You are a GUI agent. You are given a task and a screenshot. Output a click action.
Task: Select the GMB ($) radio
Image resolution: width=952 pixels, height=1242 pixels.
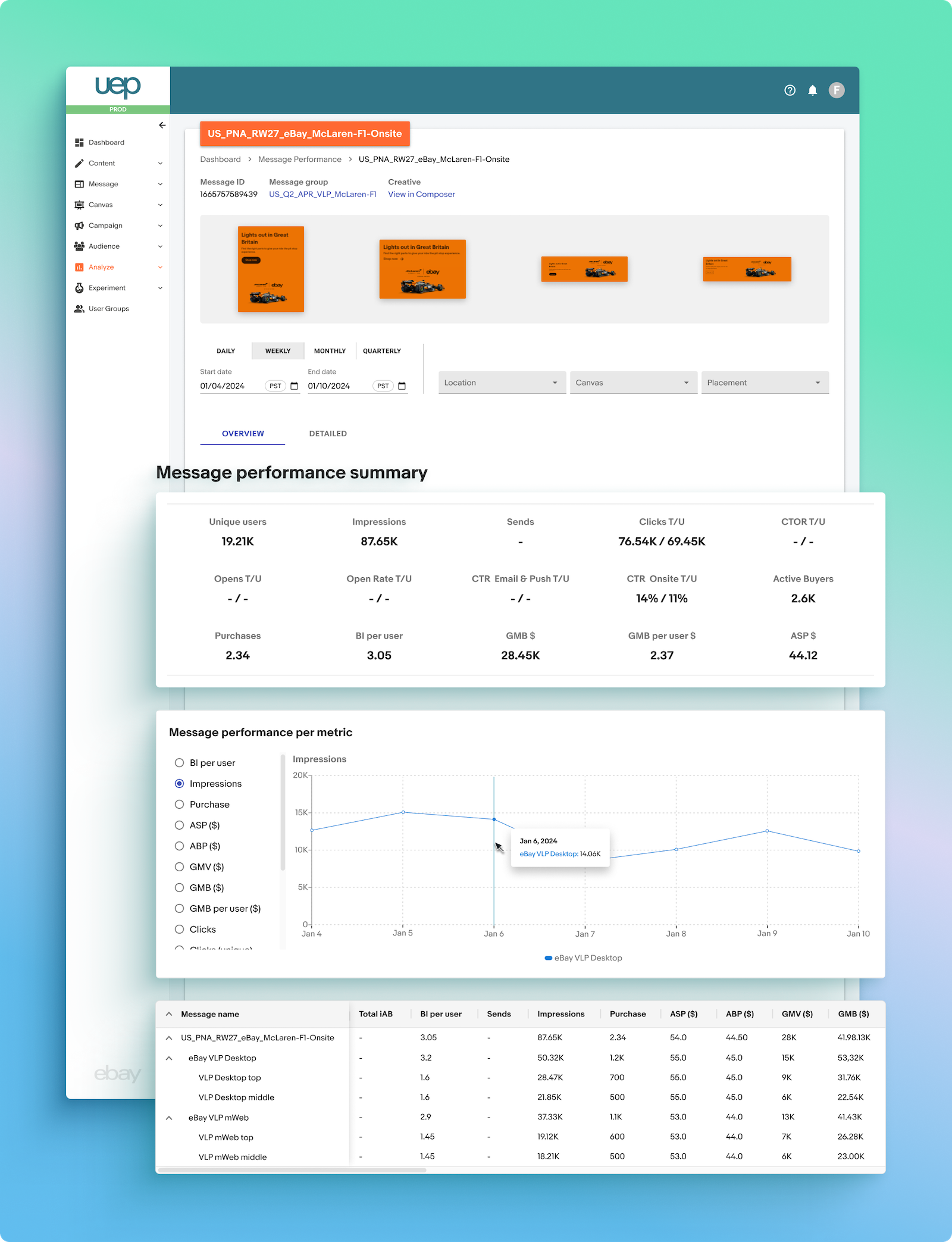tap(179, 888)
